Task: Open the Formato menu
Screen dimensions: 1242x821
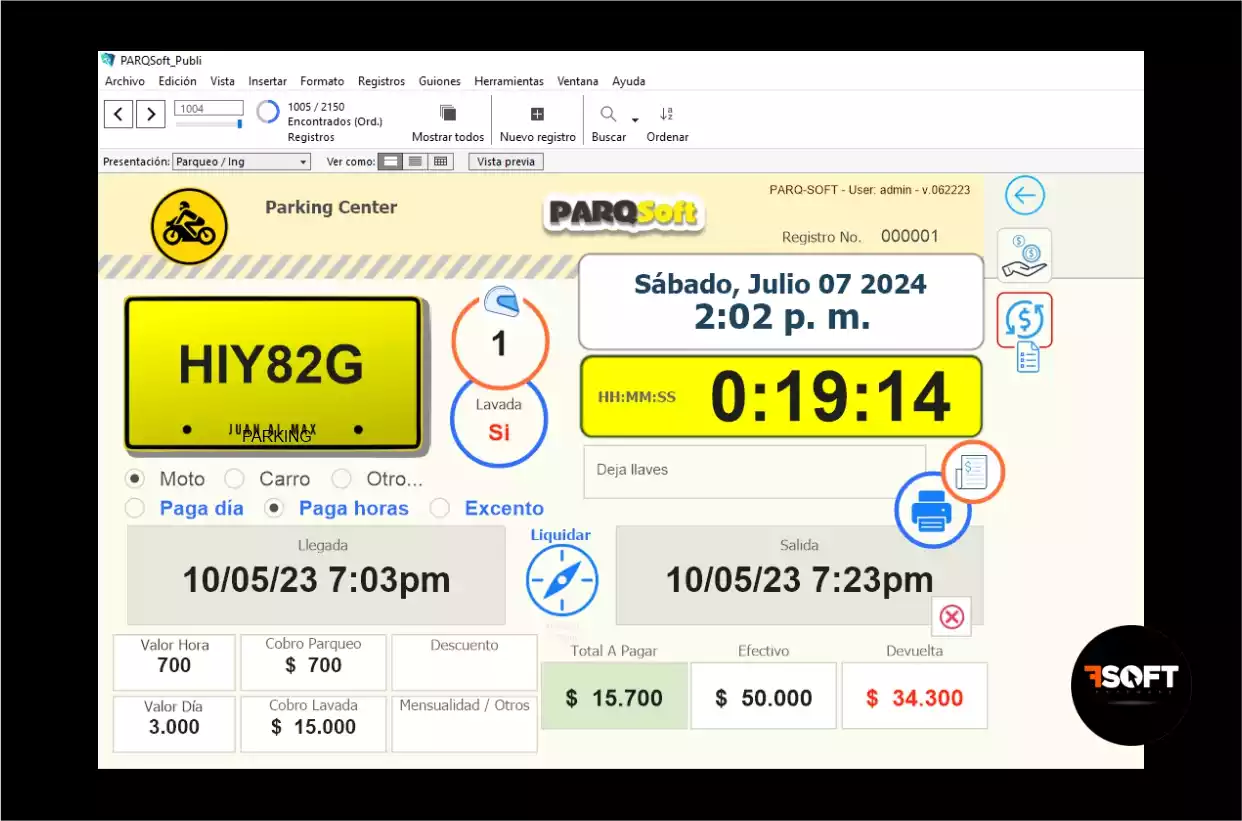Action: [x=322, y=81]
